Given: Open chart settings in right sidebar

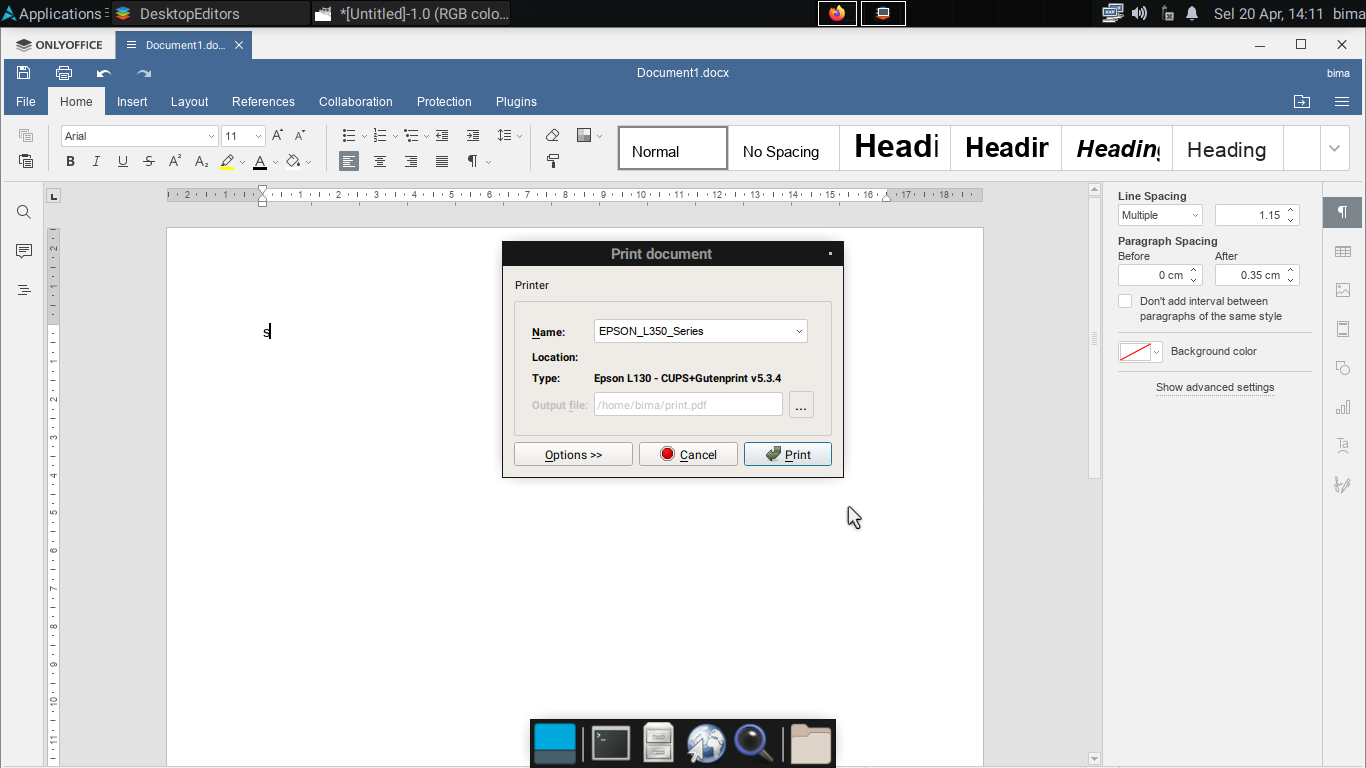Looking at the screenshot, I should (x=1343, y=407).
